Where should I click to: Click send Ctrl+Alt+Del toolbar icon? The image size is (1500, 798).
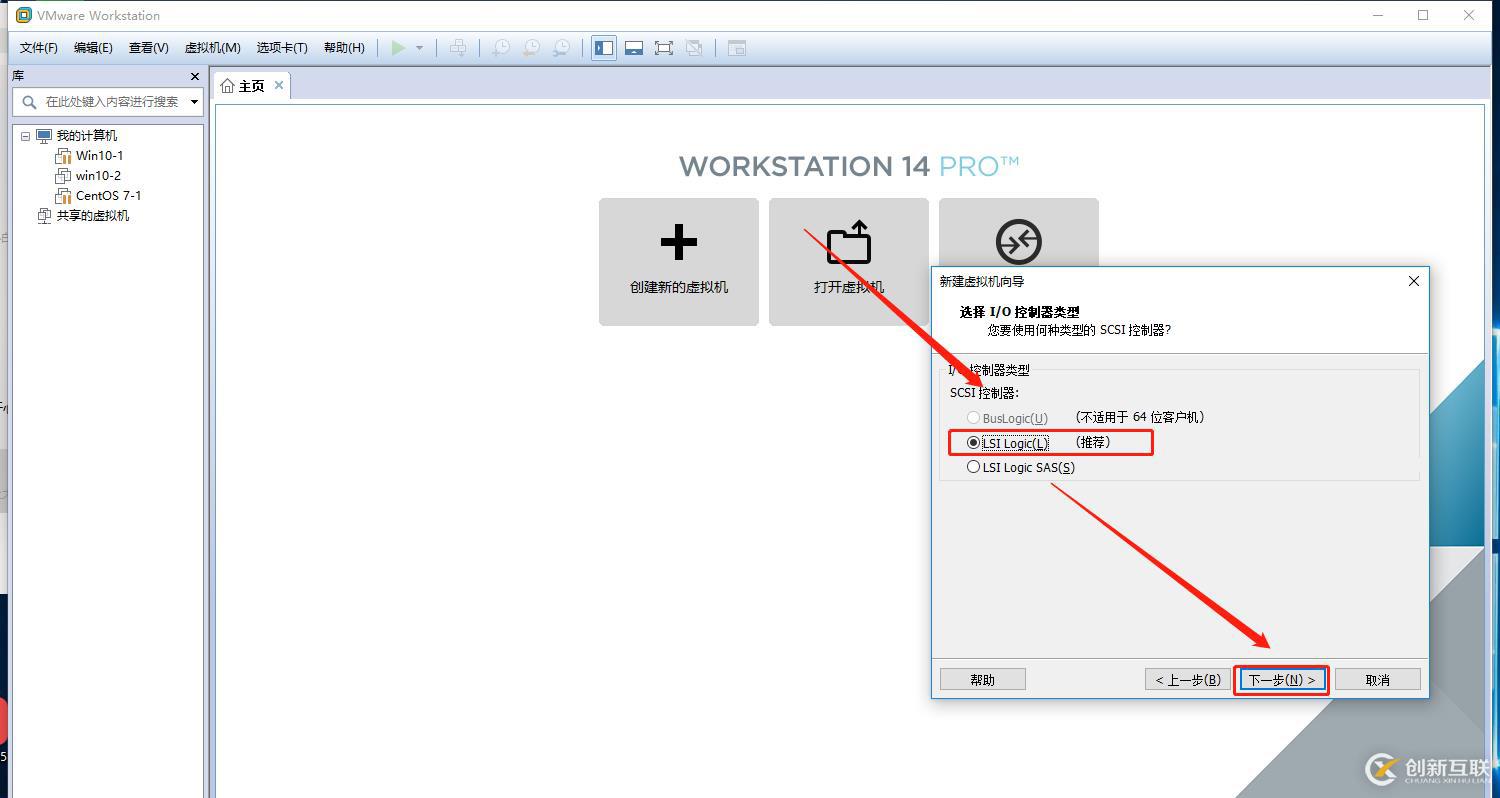click(x=458, y=48)
